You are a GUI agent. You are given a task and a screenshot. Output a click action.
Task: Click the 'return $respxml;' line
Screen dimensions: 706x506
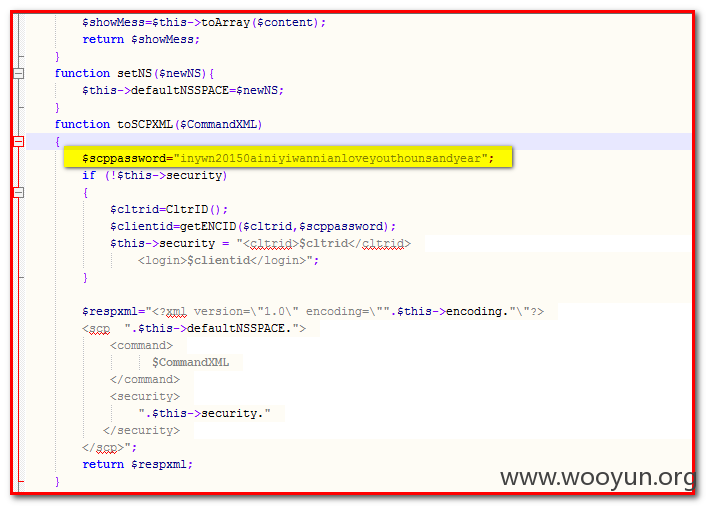tap(137, 464)
